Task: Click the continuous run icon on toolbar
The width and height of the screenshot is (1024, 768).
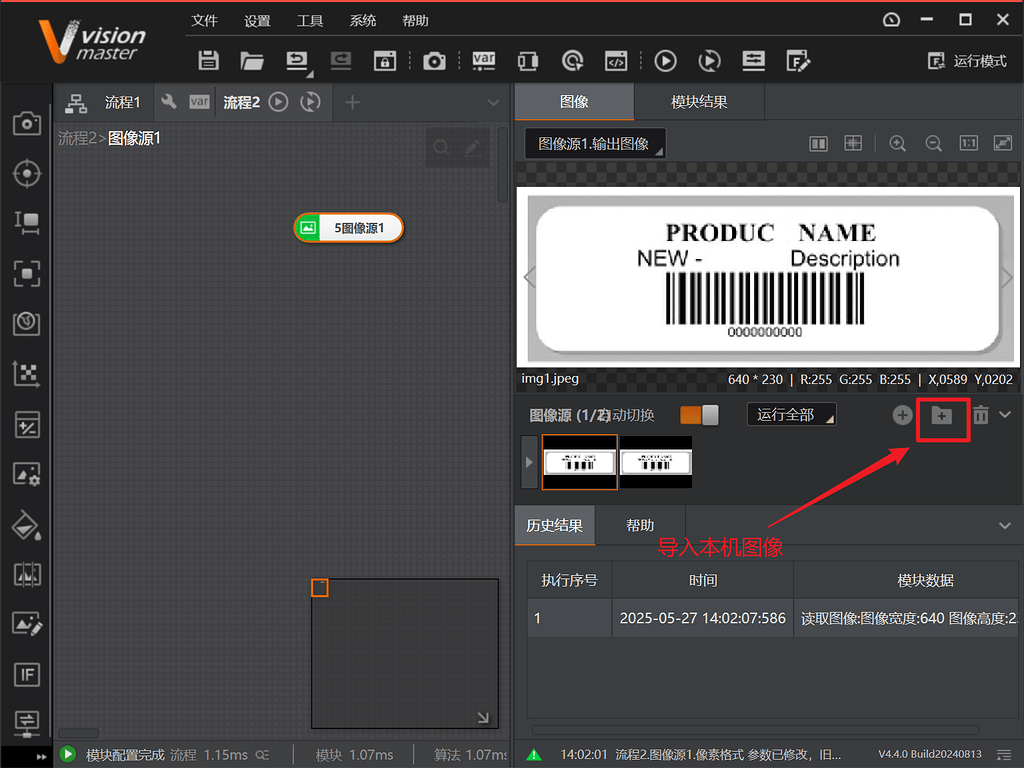Action: [709, 61]
